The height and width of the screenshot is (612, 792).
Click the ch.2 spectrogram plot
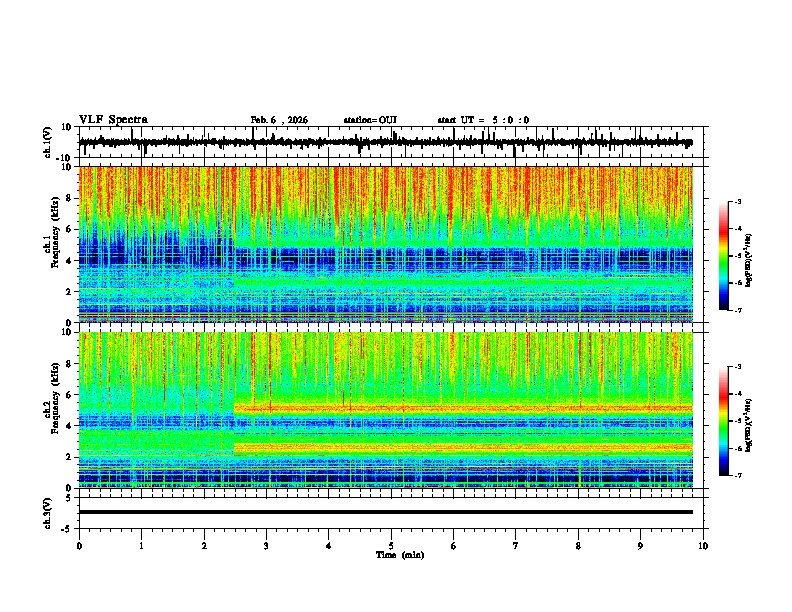[386, 410]
